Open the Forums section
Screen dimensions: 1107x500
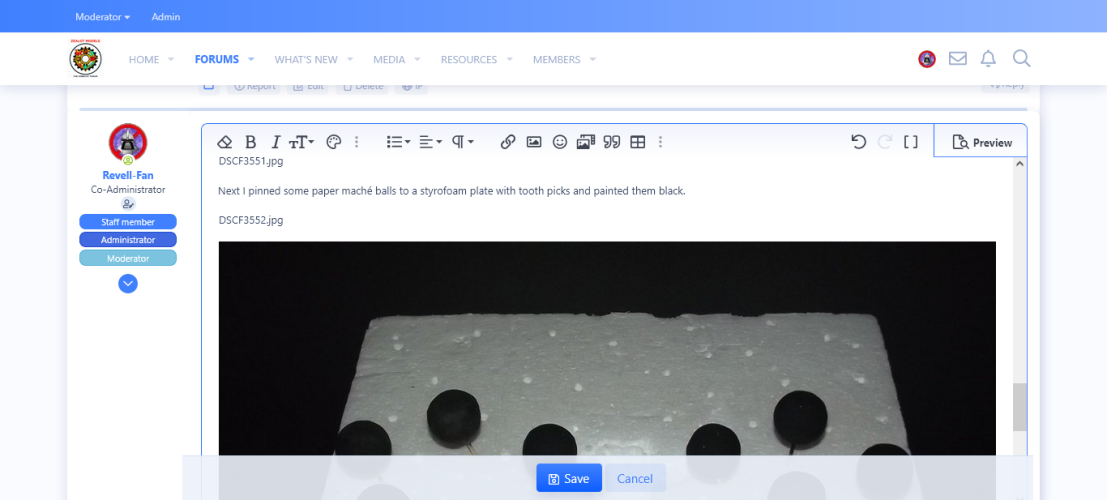tap(217, 59)
